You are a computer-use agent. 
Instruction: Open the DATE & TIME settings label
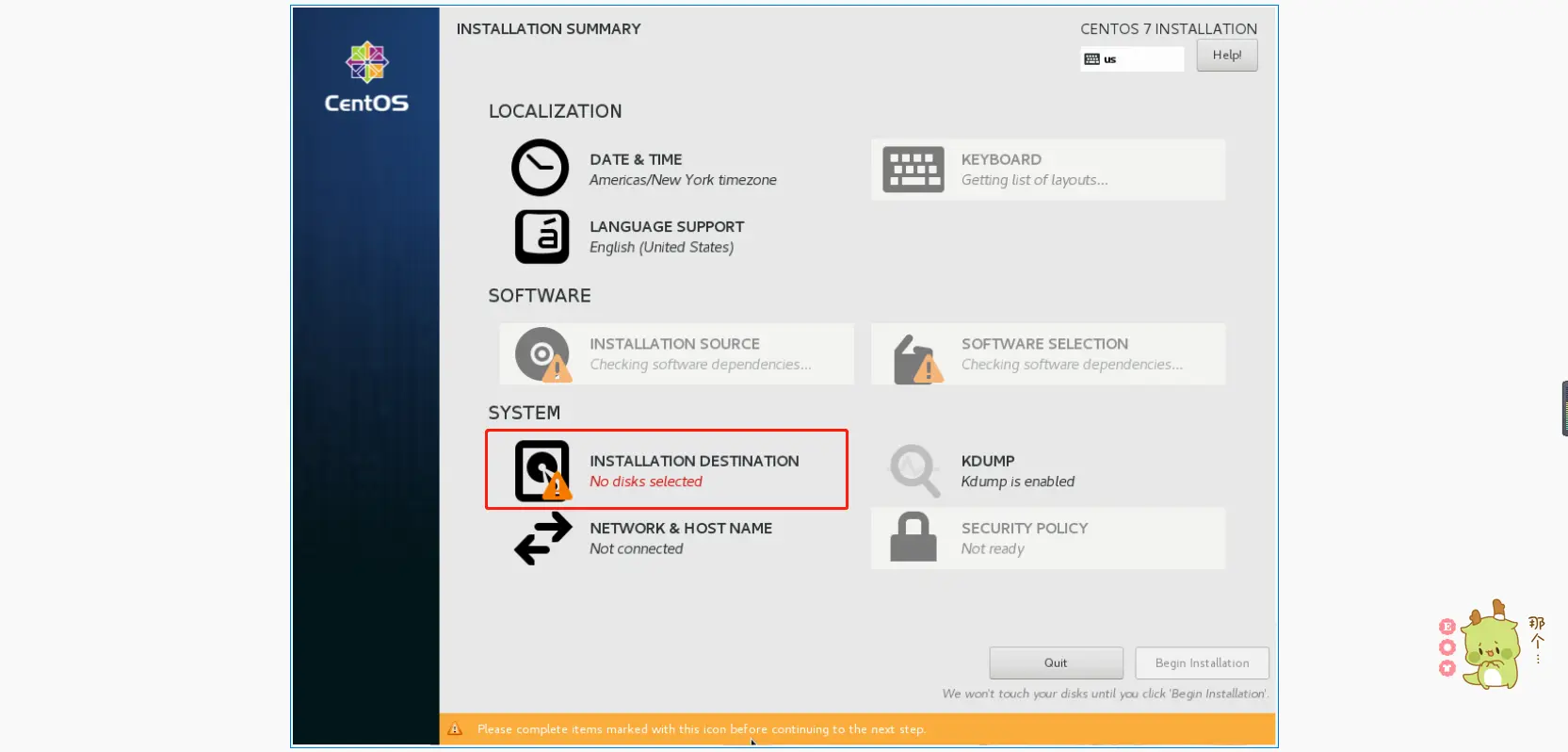click(x=636, y=159)
